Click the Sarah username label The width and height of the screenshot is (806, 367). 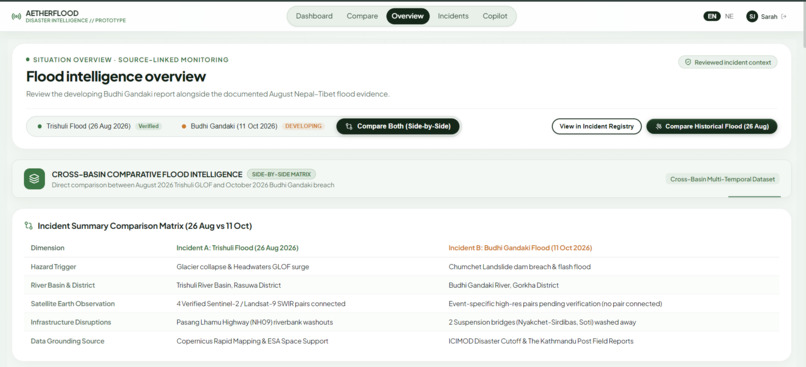coord(769,16)
